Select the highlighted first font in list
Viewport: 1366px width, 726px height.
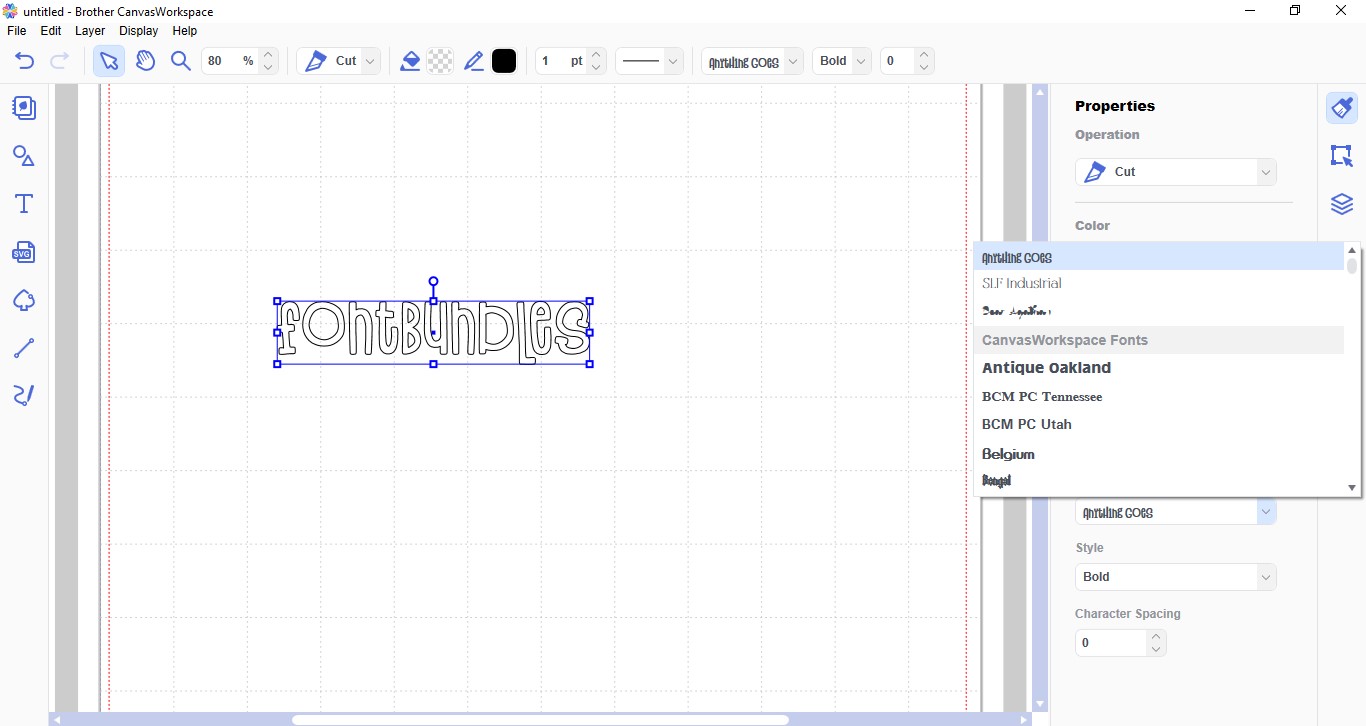[x=1158, y=257]
